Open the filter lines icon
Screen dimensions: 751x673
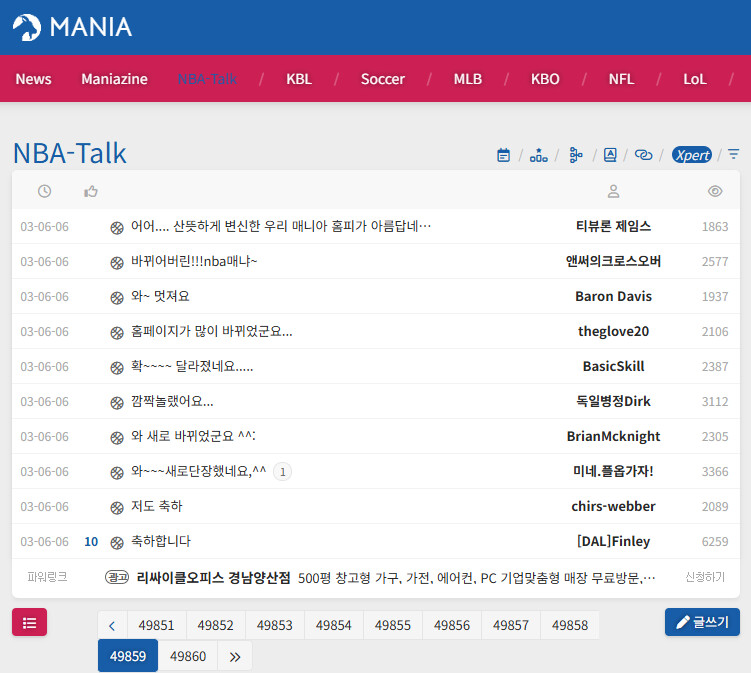tap(733, 154)
